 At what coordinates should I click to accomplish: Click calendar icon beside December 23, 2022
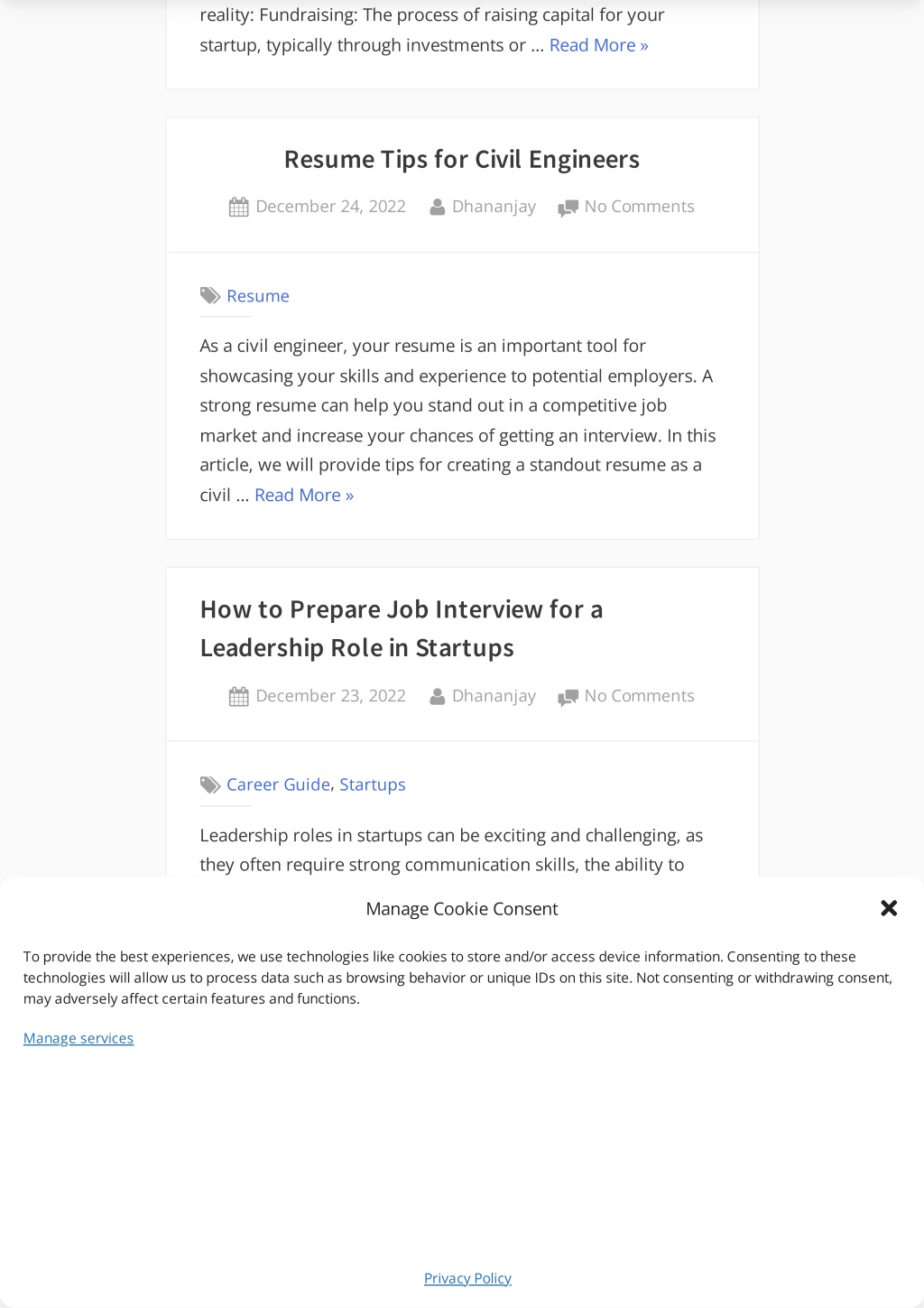click(238, 697)
